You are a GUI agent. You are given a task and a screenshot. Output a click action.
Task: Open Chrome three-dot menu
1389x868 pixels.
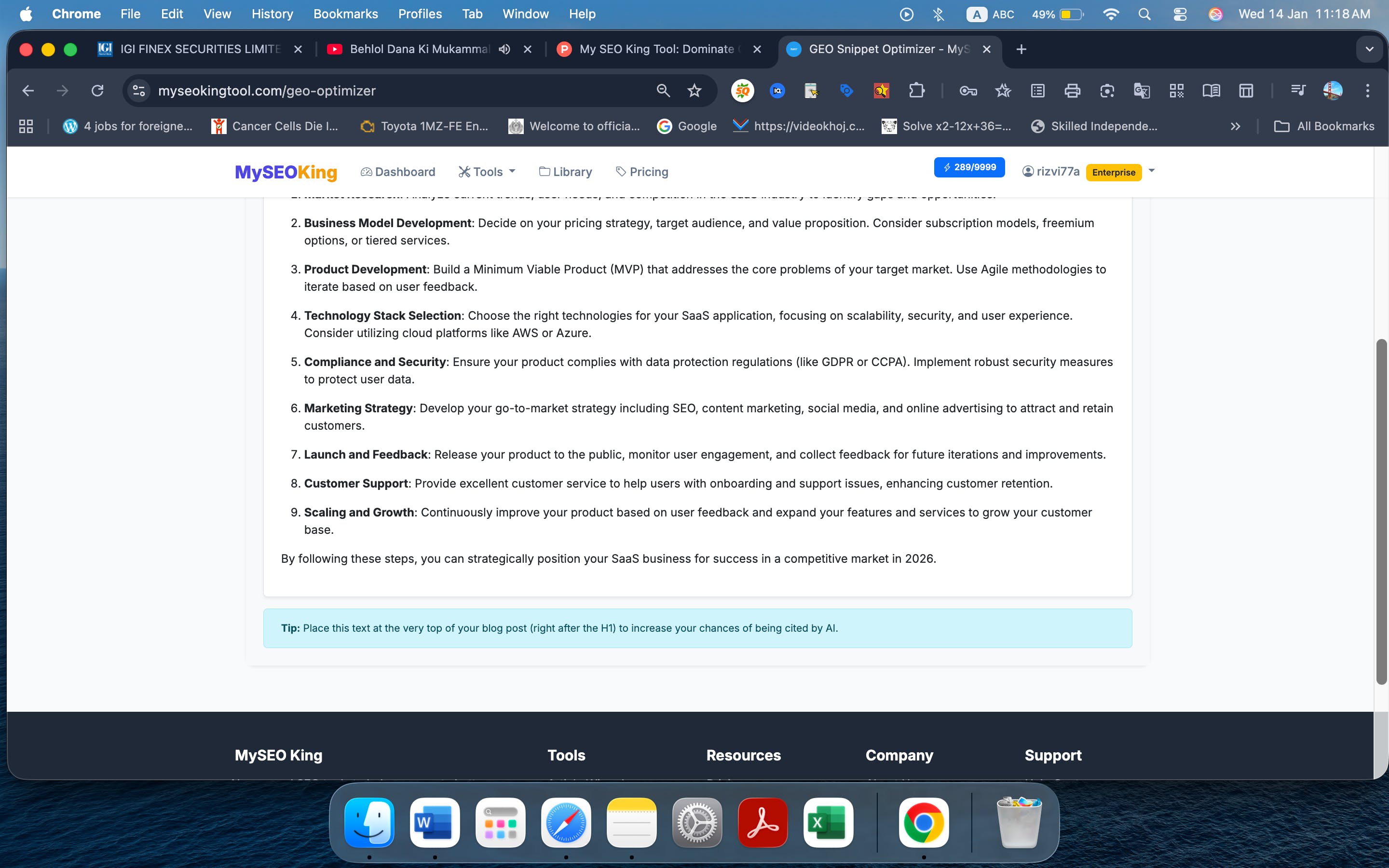tap(1367, 91)
